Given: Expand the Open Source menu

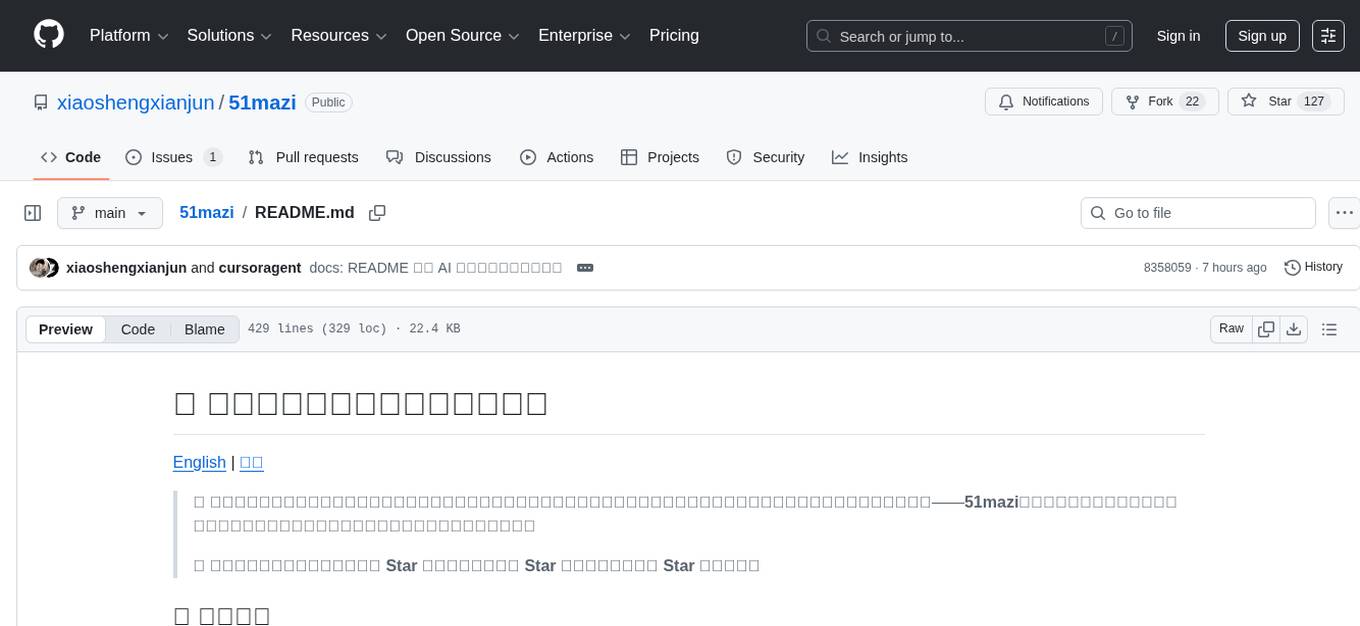Looking at the screenshot, I should pyautogui.click(x=462, y=36).
